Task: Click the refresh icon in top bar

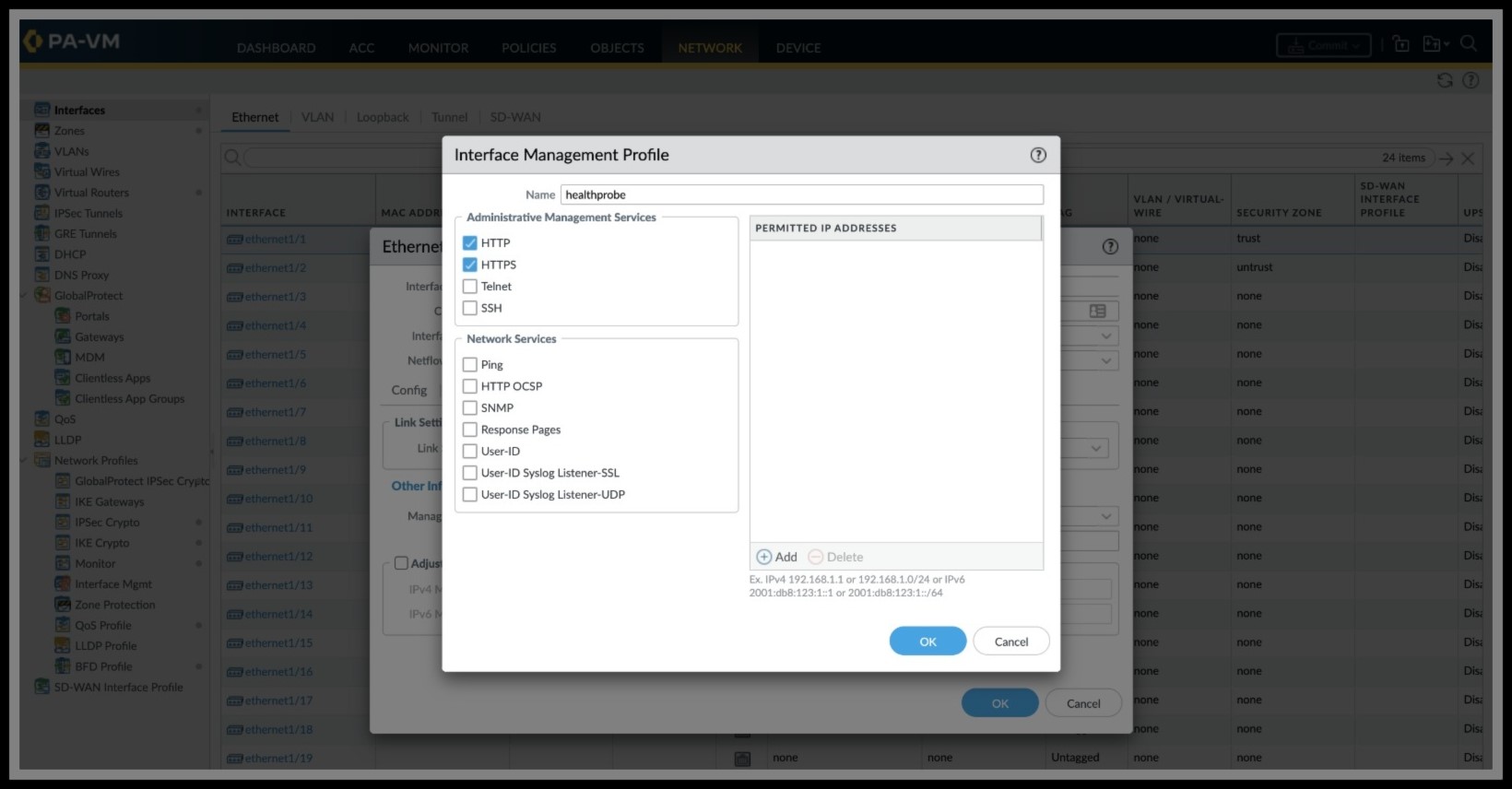Action: tap(1445, 80)
